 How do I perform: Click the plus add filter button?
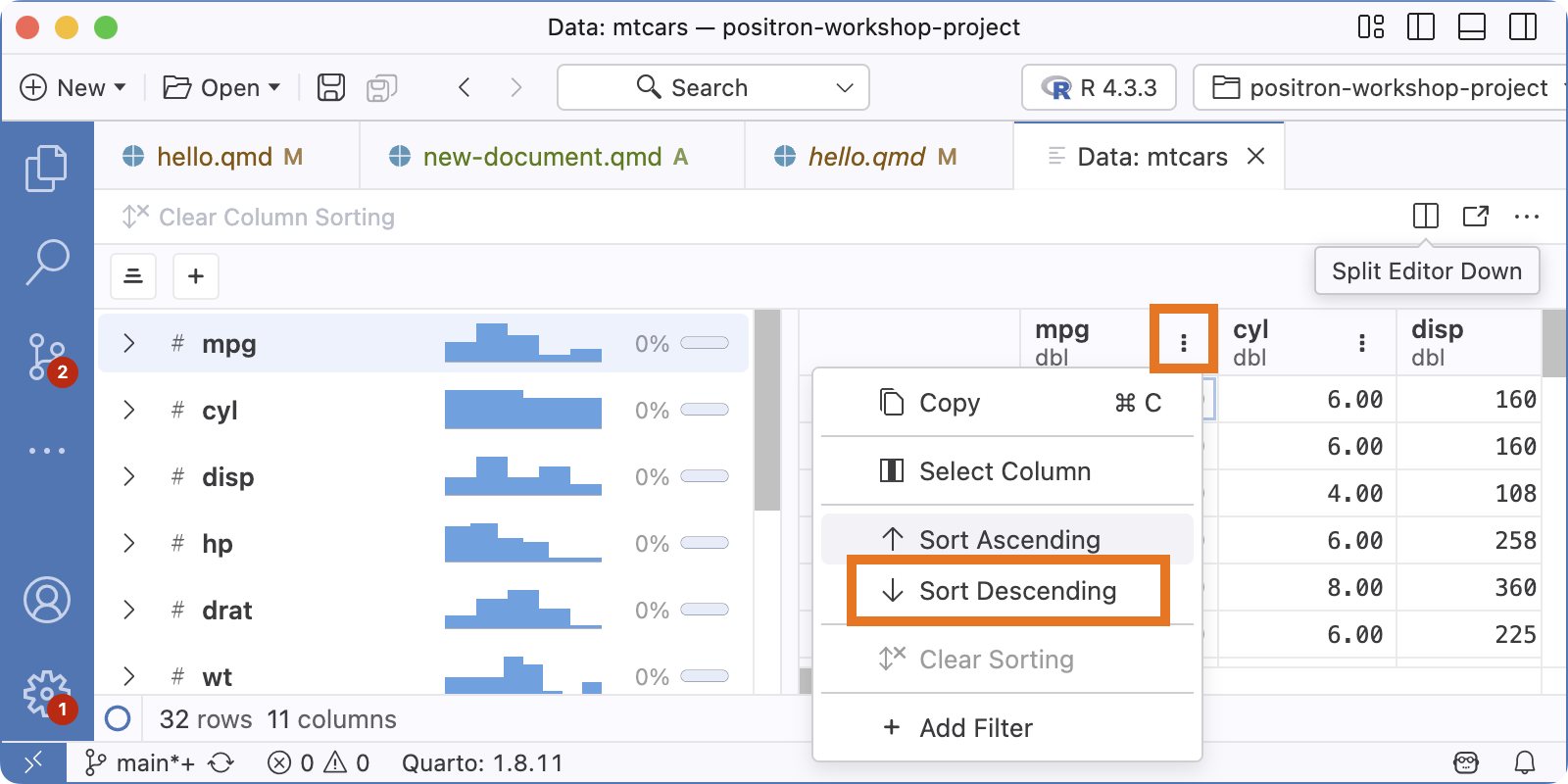click(196, 276)
